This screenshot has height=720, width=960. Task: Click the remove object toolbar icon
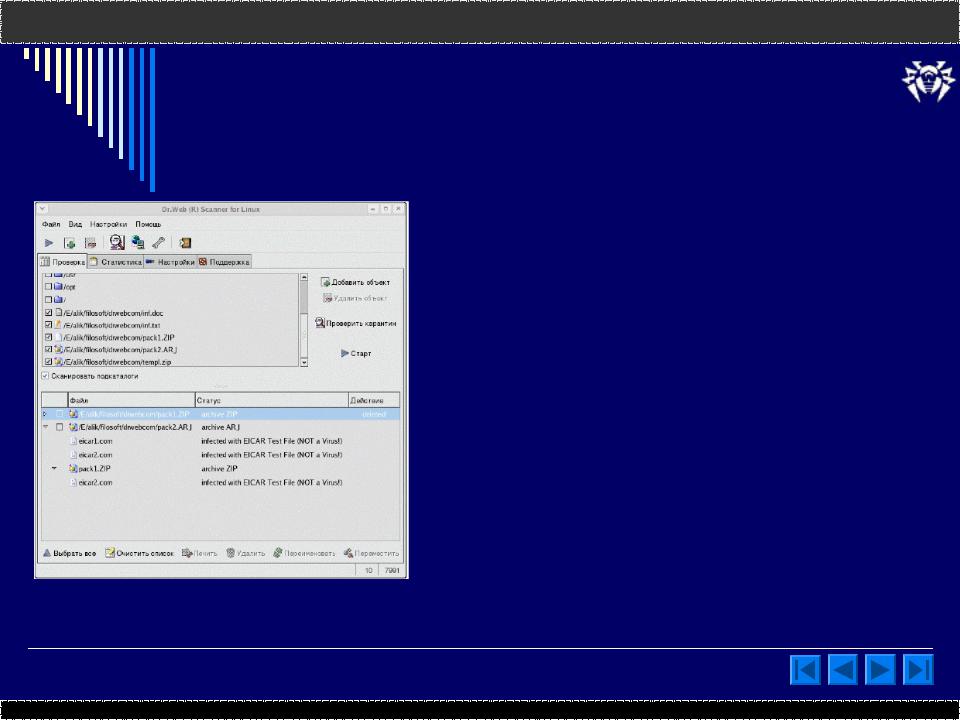pos(91,243)
